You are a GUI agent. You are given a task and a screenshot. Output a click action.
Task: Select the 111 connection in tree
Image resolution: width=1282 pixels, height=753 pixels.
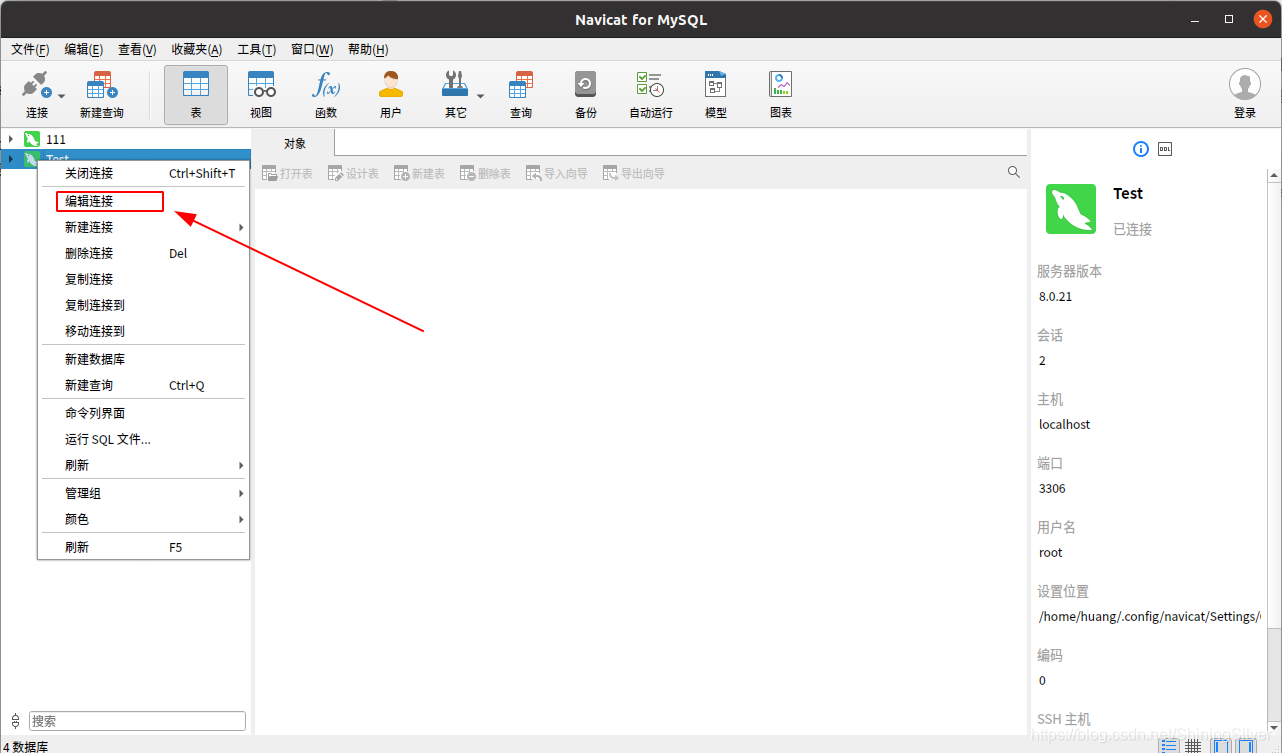(56, 139)
